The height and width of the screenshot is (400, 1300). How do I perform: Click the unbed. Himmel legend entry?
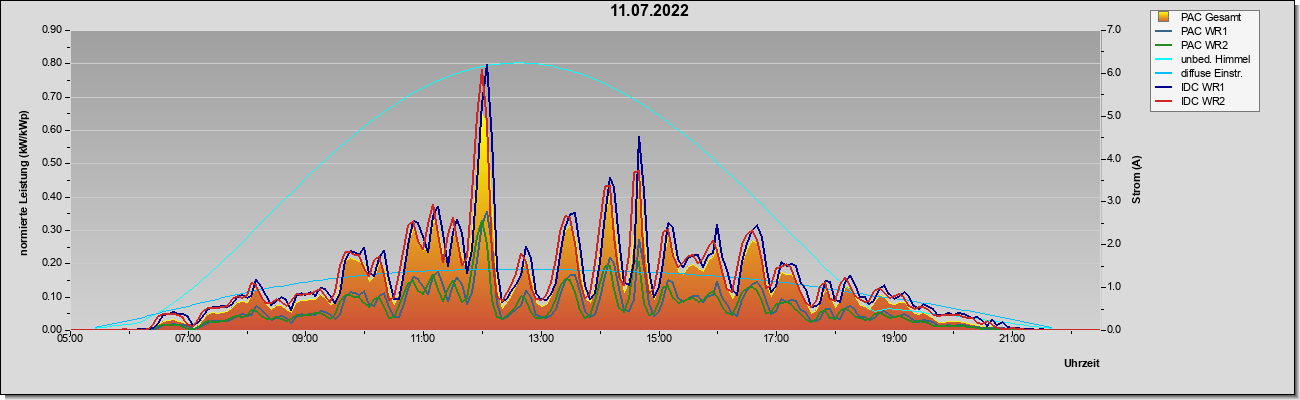1203,60
